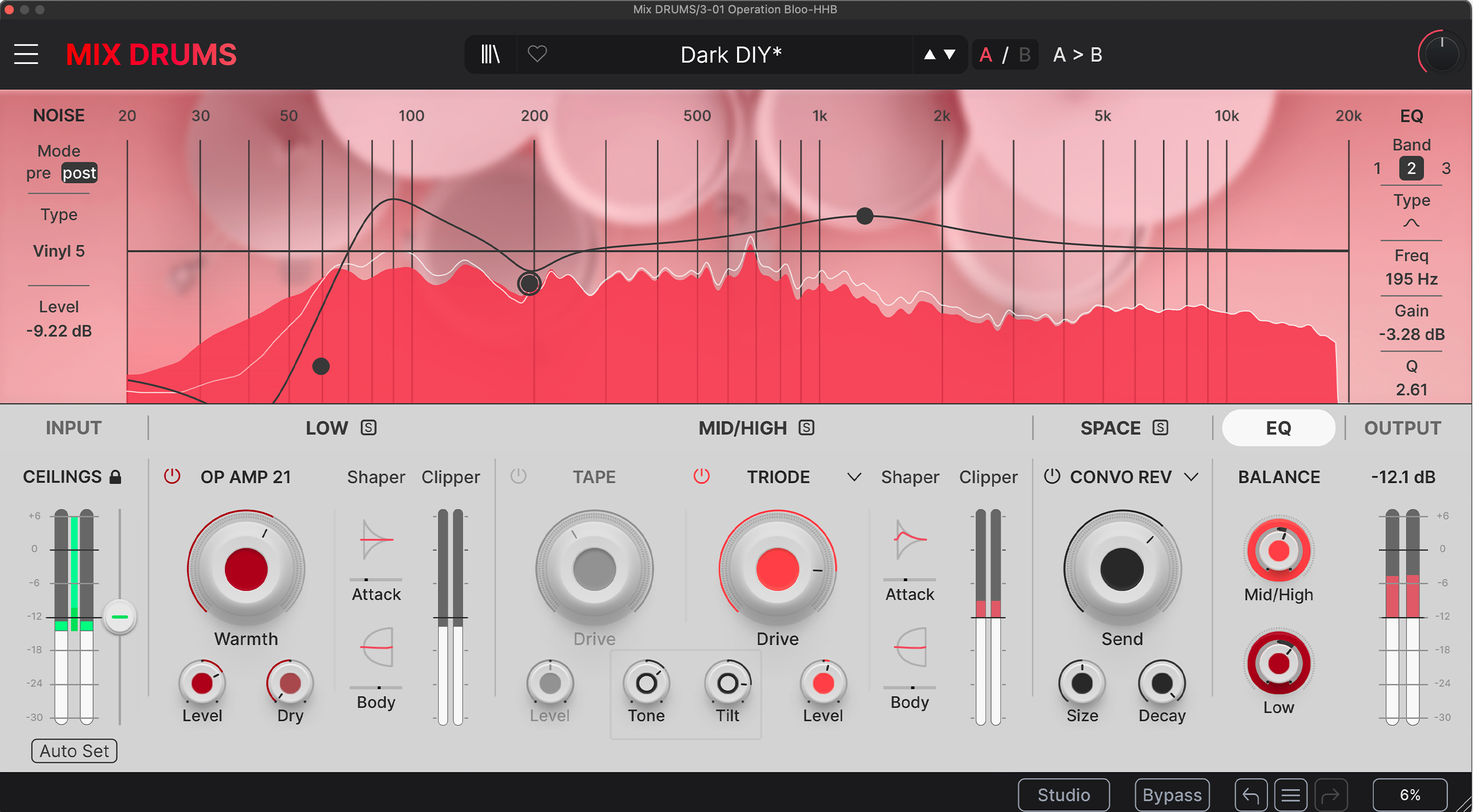
Task: Open the Vinyl 5 noise type selector
Action: pos(58,250)
